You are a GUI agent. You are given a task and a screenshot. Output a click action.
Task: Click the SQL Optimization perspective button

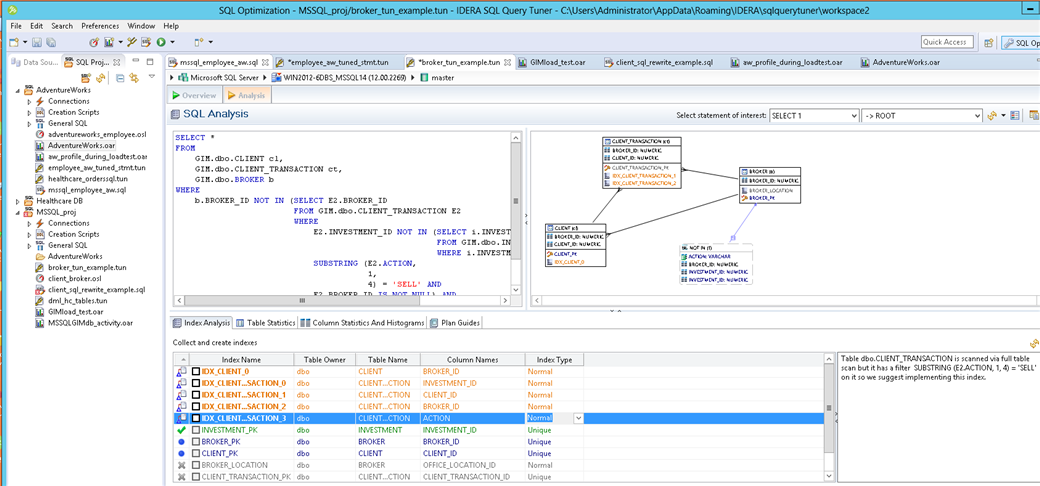tap(1020, 42)
